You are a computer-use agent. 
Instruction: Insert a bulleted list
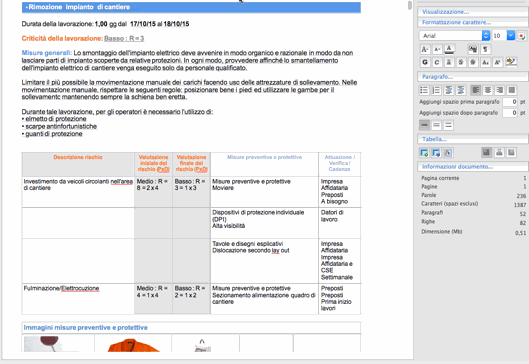pyautogui.click(x=424, y=90)
